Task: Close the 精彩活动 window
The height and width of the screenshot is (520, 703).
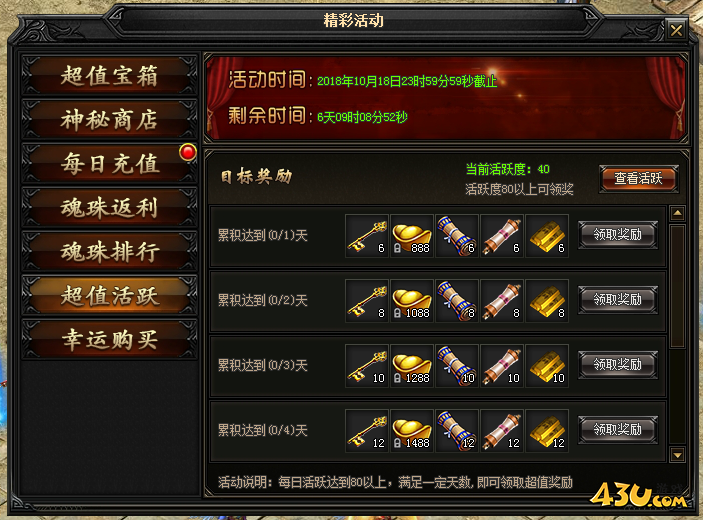Action: tap(676, 30)
